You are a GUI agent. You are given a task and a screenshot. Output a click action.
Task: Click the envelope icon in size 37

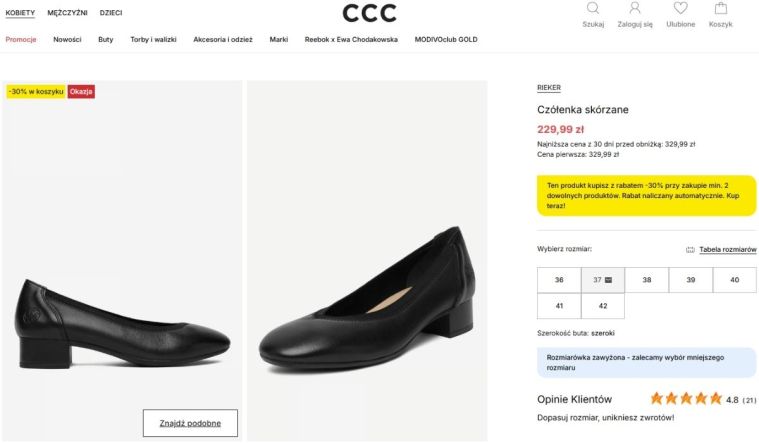coord(608,280)
